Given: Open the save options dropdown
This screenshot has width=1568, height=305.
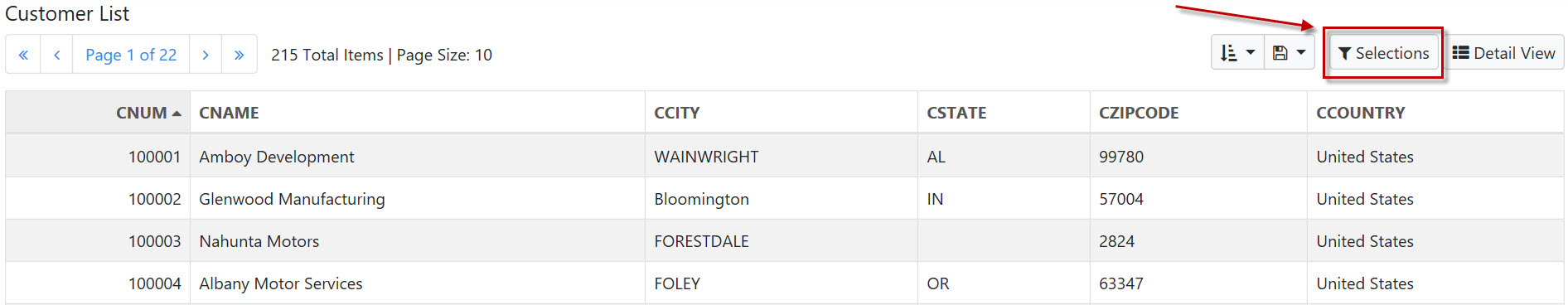Looking at the screenshot, I should click(x=1289, y=53).
